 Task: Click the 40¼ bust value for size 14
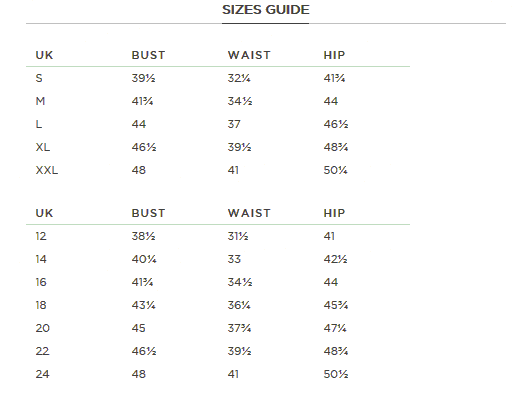pos(144,259)
